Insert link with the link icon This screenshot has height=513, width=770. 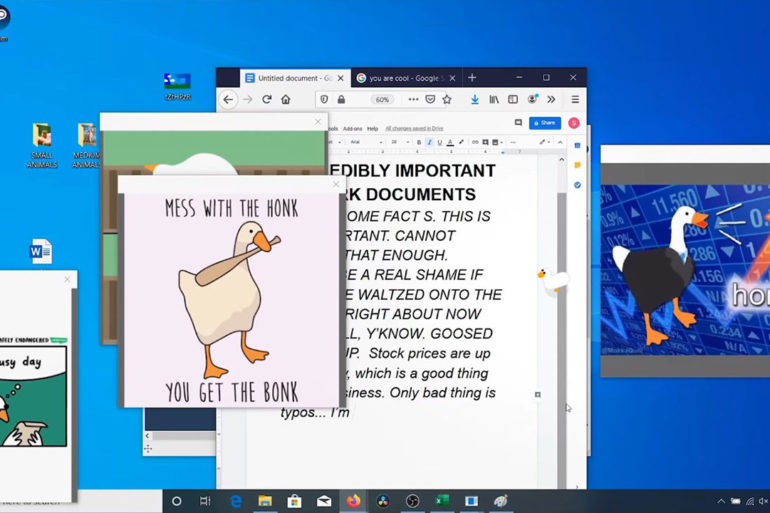click(475, 142)
